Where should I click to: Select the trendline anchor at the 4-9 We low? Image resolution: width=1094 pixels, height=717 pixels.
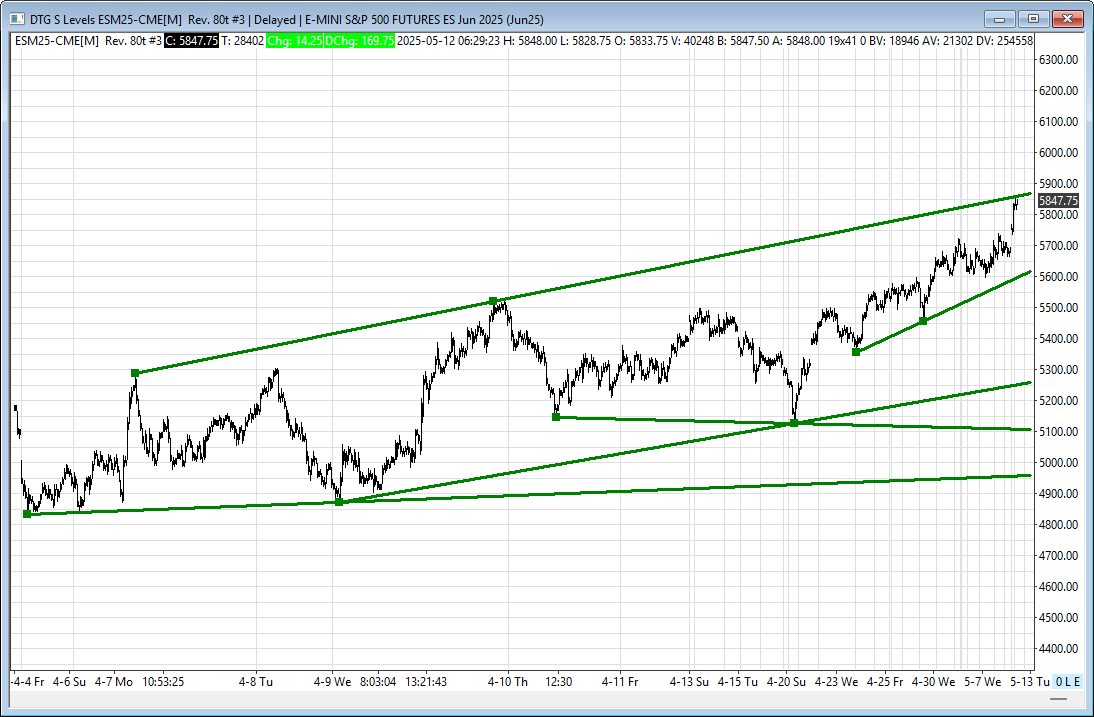[339, 501]
